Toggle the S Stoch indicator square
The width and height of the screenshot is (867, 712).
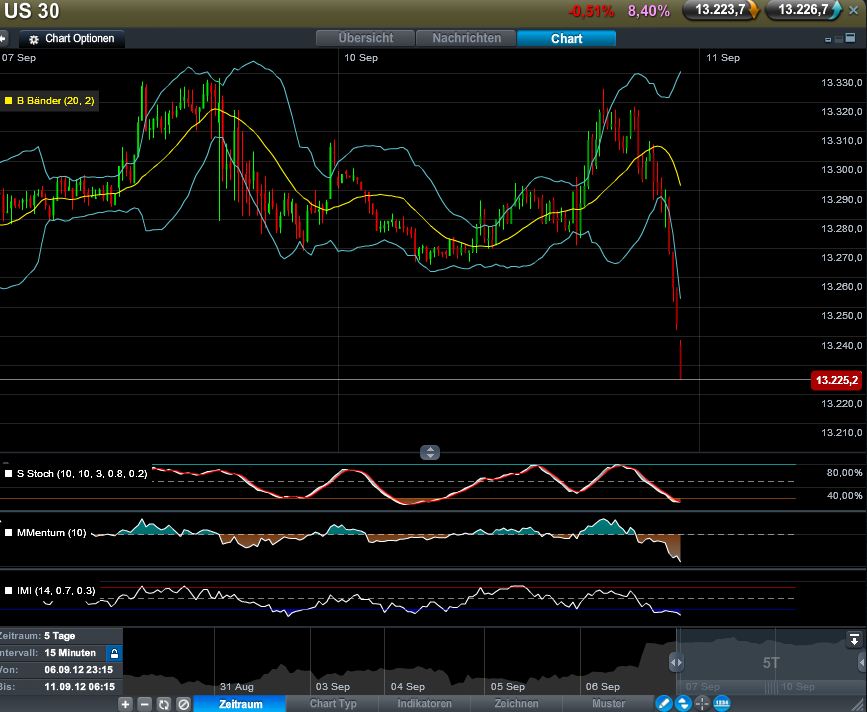coord(9,473)
